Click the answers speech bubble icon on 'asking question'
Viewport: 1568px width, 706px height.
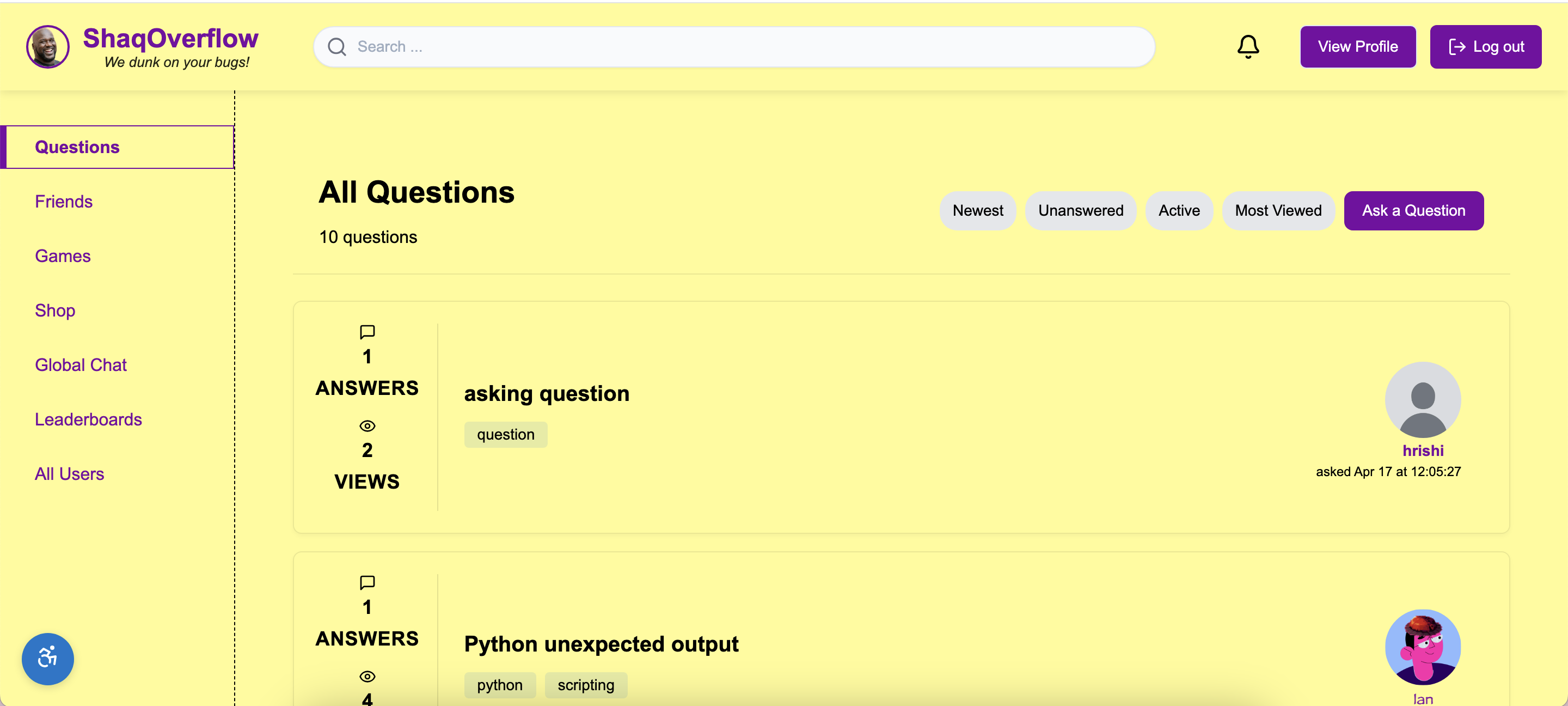[367, 332]
